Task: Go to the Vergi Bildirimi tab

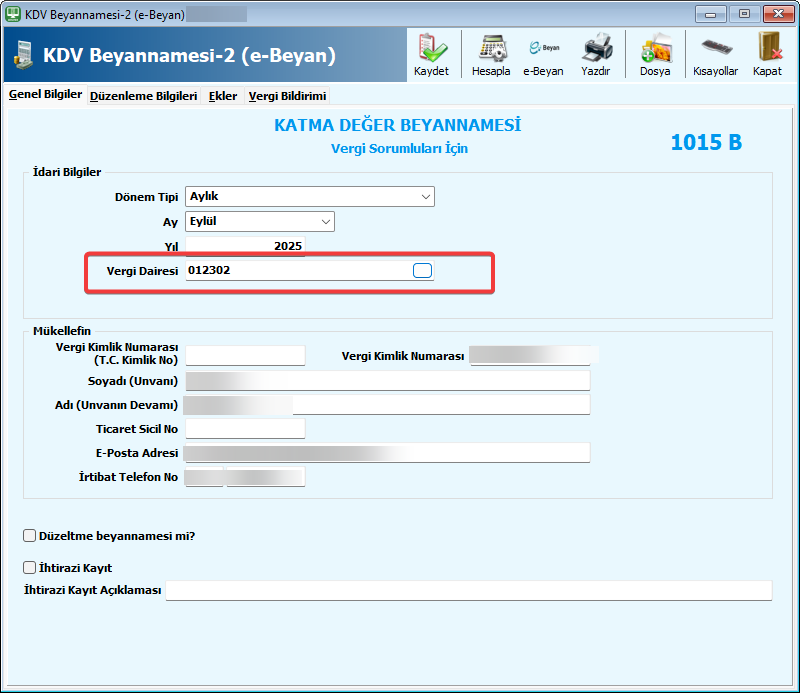Action: point(287,96)
